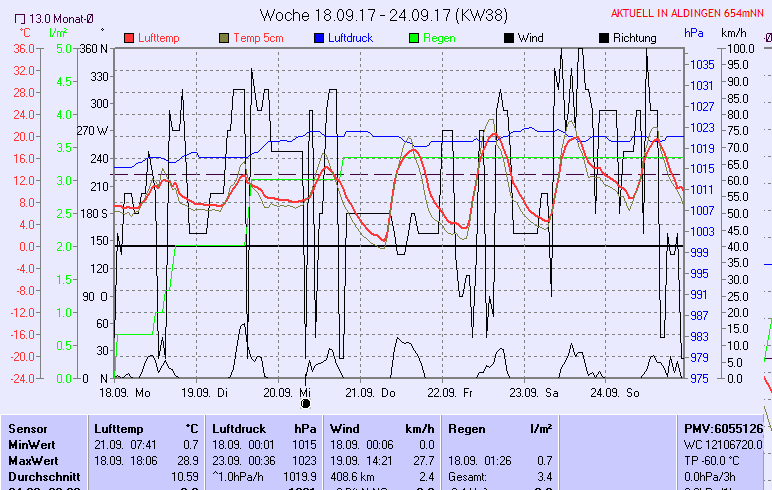This screenshot has height=490, width=772.
Task: Click the PMV:6055126 panel header
Action: coord(723,428)
